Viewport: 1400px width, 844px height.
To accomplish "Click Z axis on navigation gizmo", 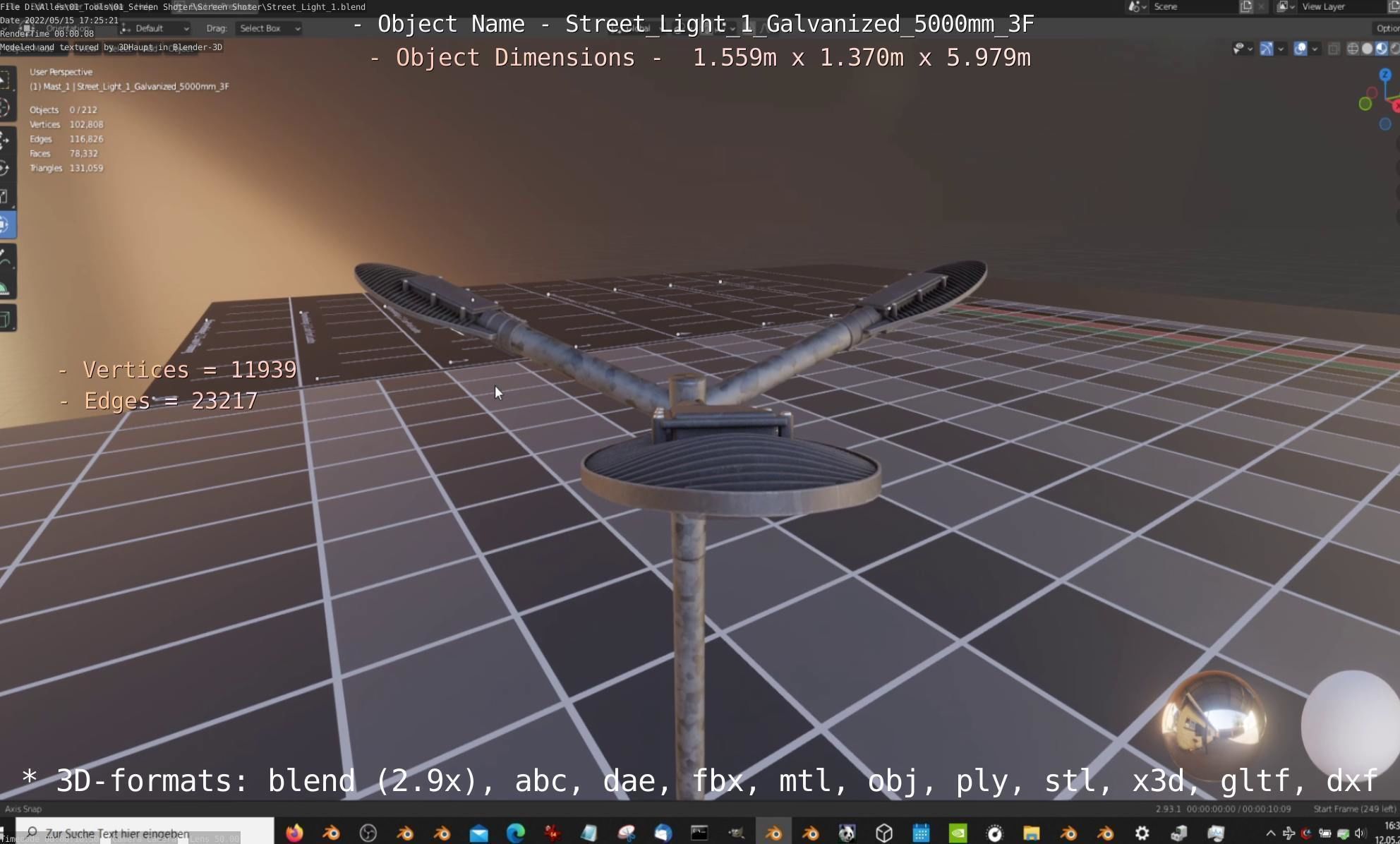I will (1385, 74).
